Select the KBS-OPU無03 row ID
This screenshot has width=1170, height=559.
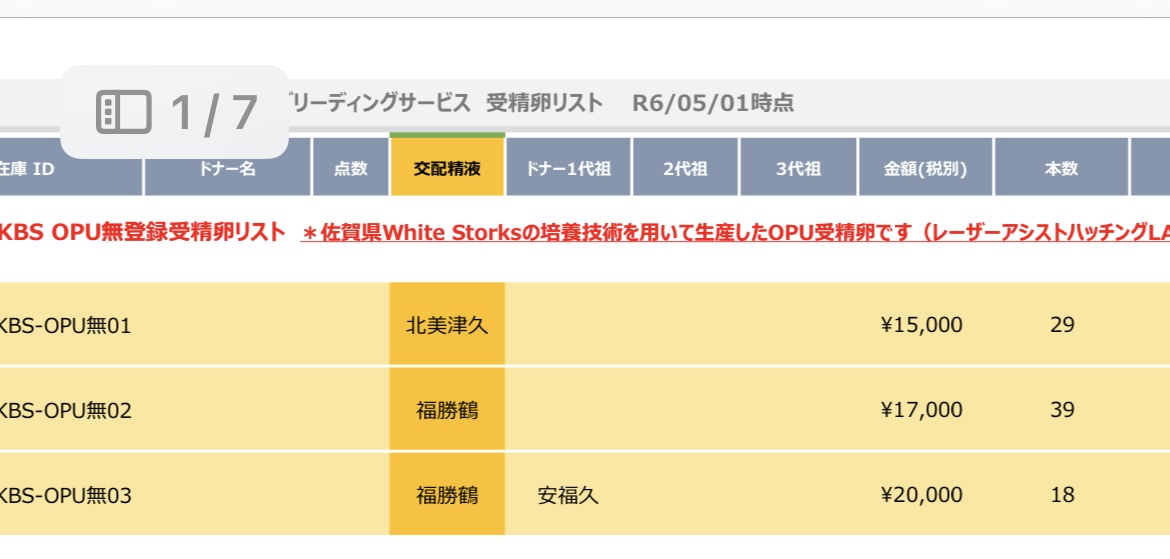(x=66, y=495)
